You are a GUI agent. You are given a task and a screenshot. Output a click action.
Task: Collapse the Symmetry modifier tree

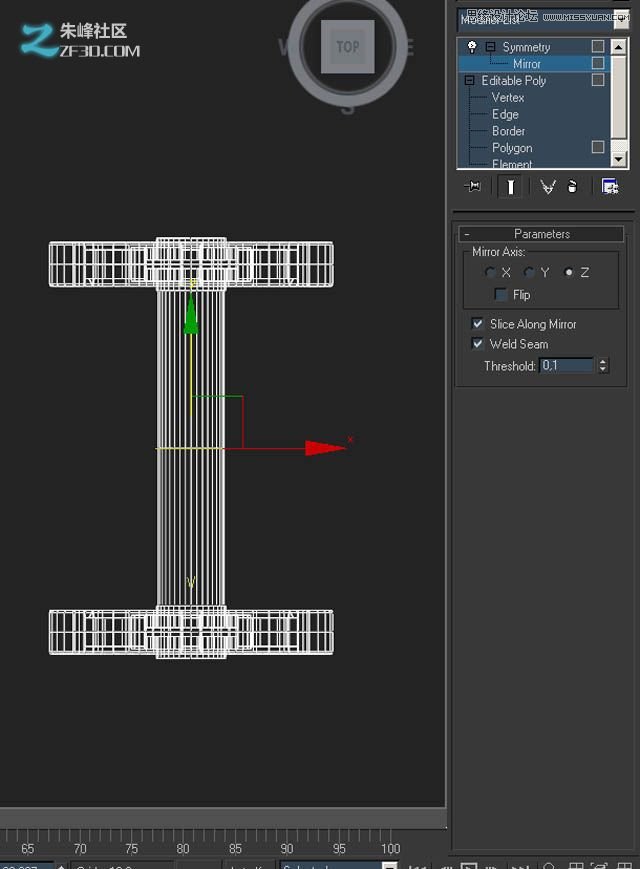[490, 47]
